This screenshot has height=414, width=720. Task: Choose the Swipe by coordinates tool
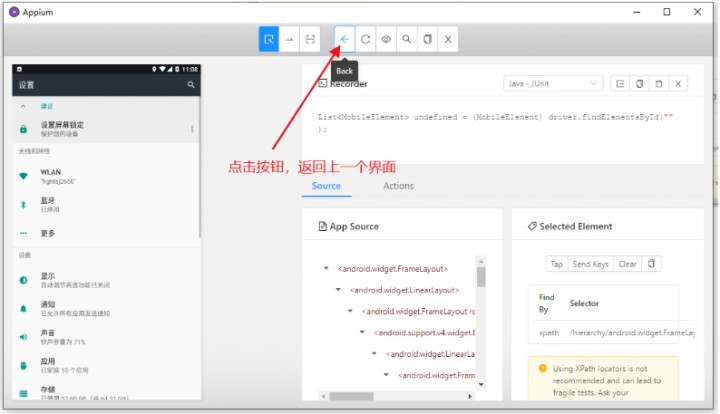click(290, 39)
